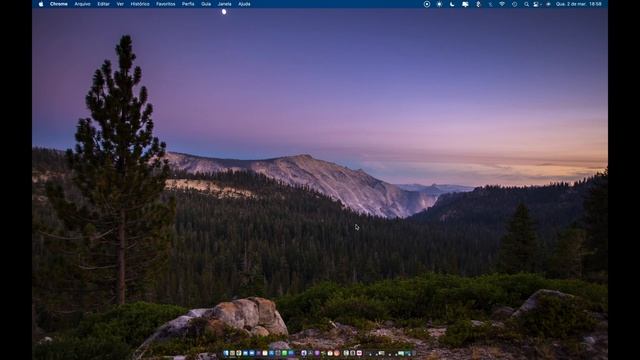The image size is (640, 360).
Task: Open the Editar menu
Action: (x=103, y=4)
